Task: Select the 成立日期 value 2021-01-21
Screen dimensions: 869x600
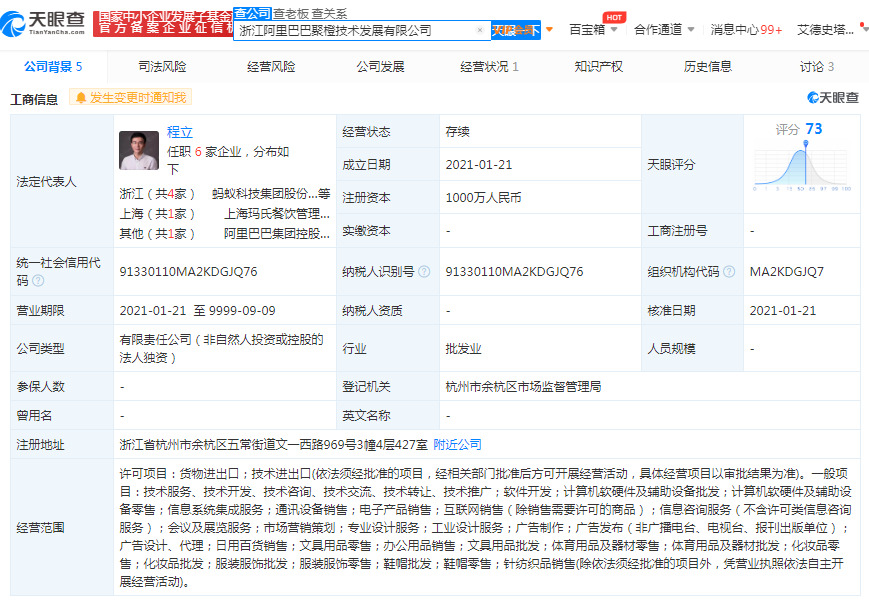Action: pos(479,165)
